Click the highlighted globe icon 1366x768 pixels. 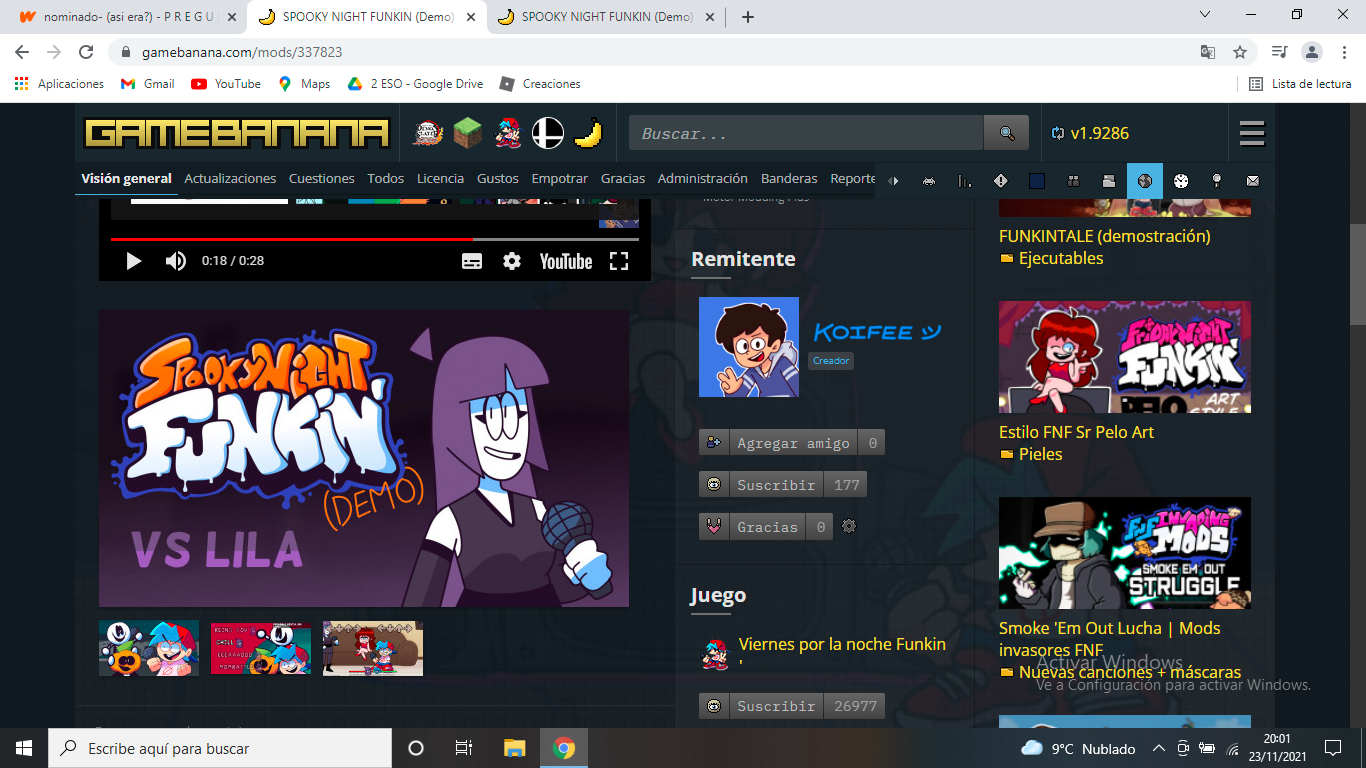1145,181
